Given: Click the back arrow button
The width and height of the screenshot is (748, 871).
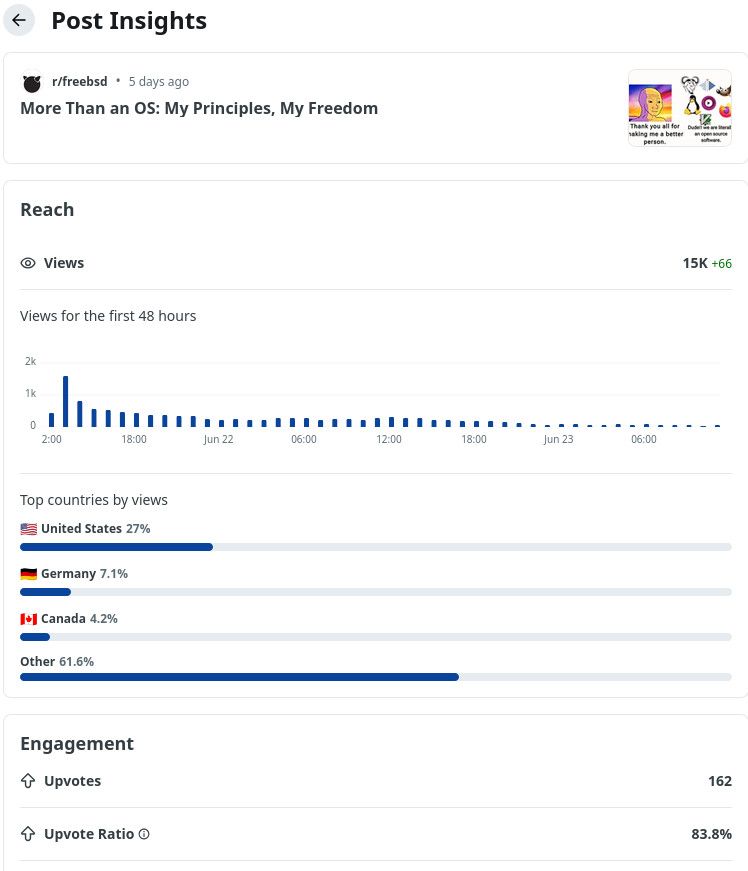Looking at the screenshot, I should pos(19,21).
